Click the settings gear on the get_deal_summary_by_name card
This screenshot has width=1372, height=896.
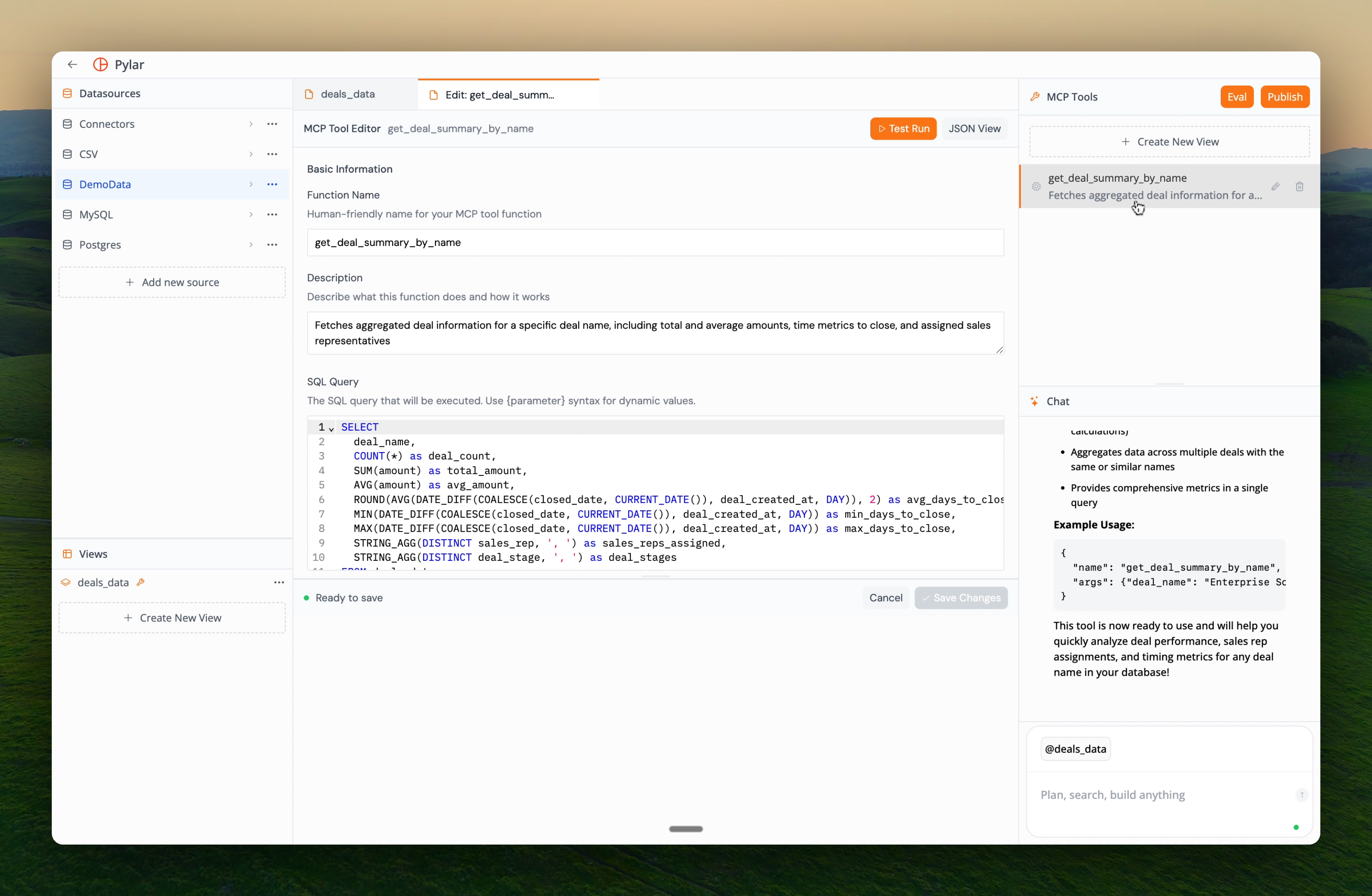(1036, 187)
